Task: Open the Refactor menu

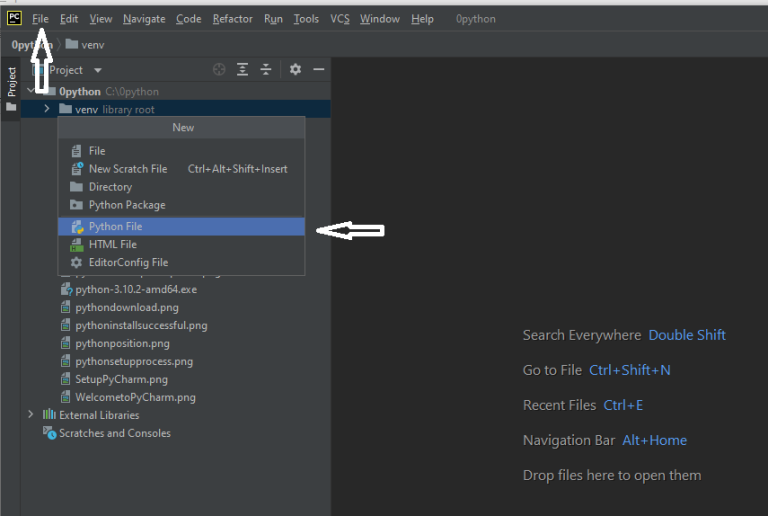Action: tap(233, 19)
